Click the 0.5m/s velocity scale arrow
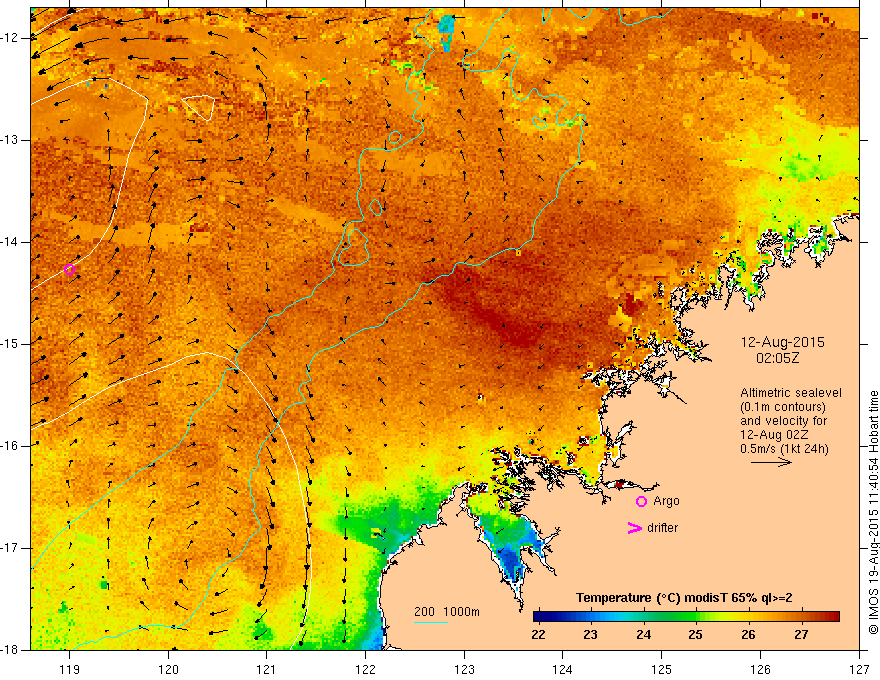This screenshot has width=880, height=680. pyautogui.click(x=771, y=462)
